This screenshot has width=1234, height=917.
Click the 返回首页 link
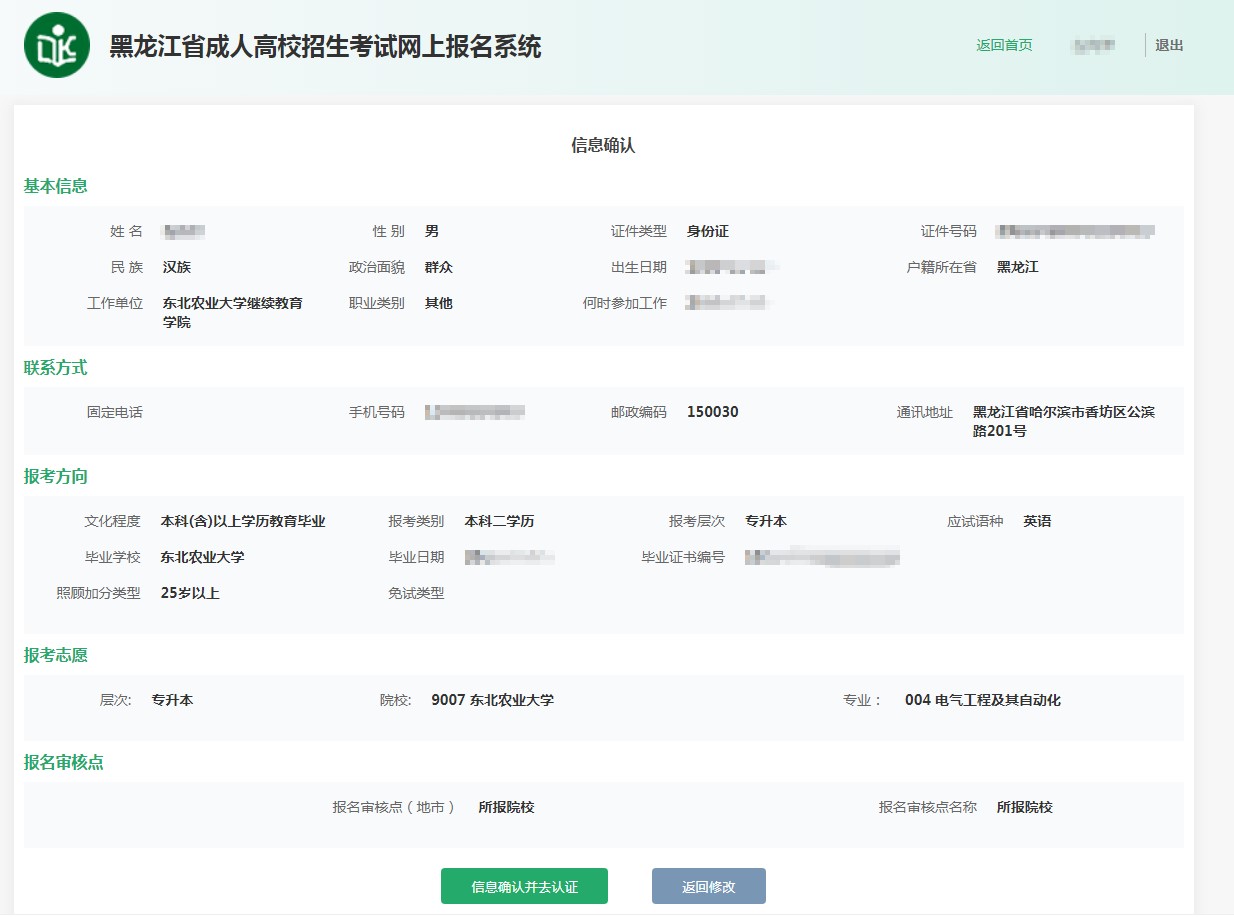[1004, 45]
